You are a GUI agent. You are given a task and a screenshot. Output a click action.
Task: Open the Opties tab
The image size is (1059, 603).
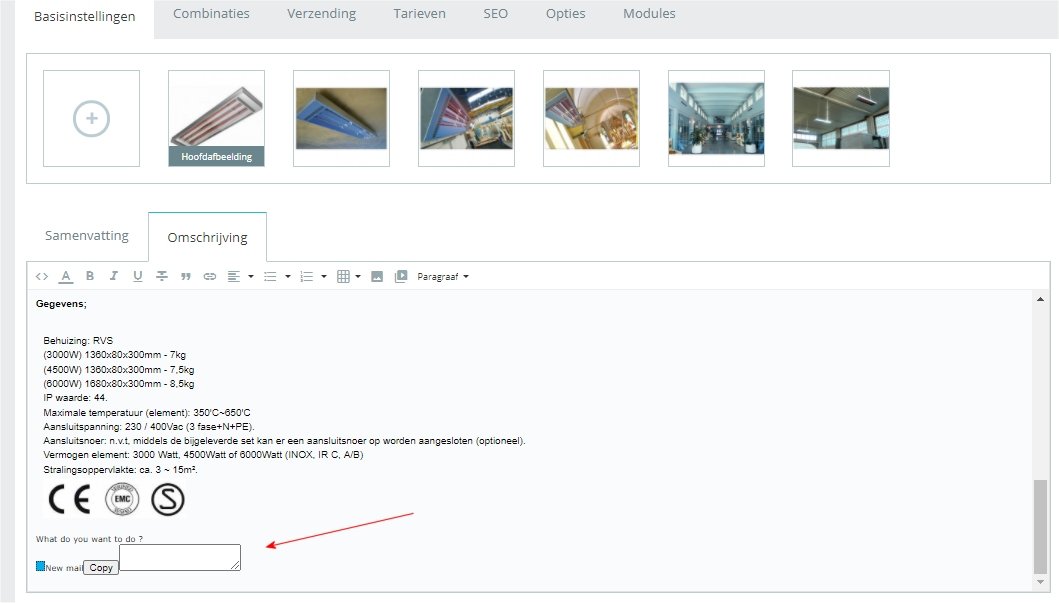(566, 14)
